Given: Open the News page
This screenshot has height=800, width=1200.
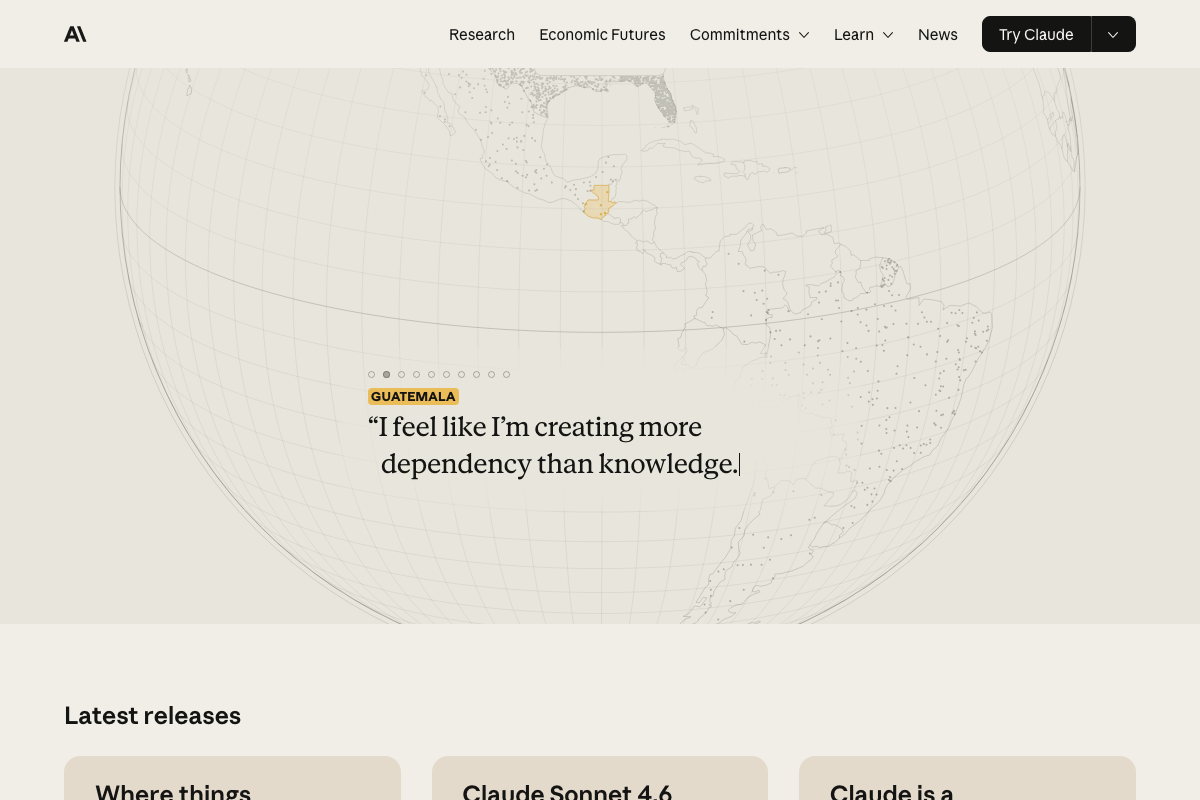Looking at the screenshot, I should click(938, 34).
